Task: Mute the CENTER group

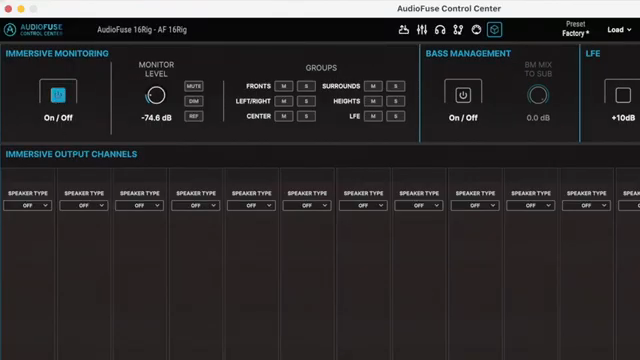Action: click(x=284, y=116)
